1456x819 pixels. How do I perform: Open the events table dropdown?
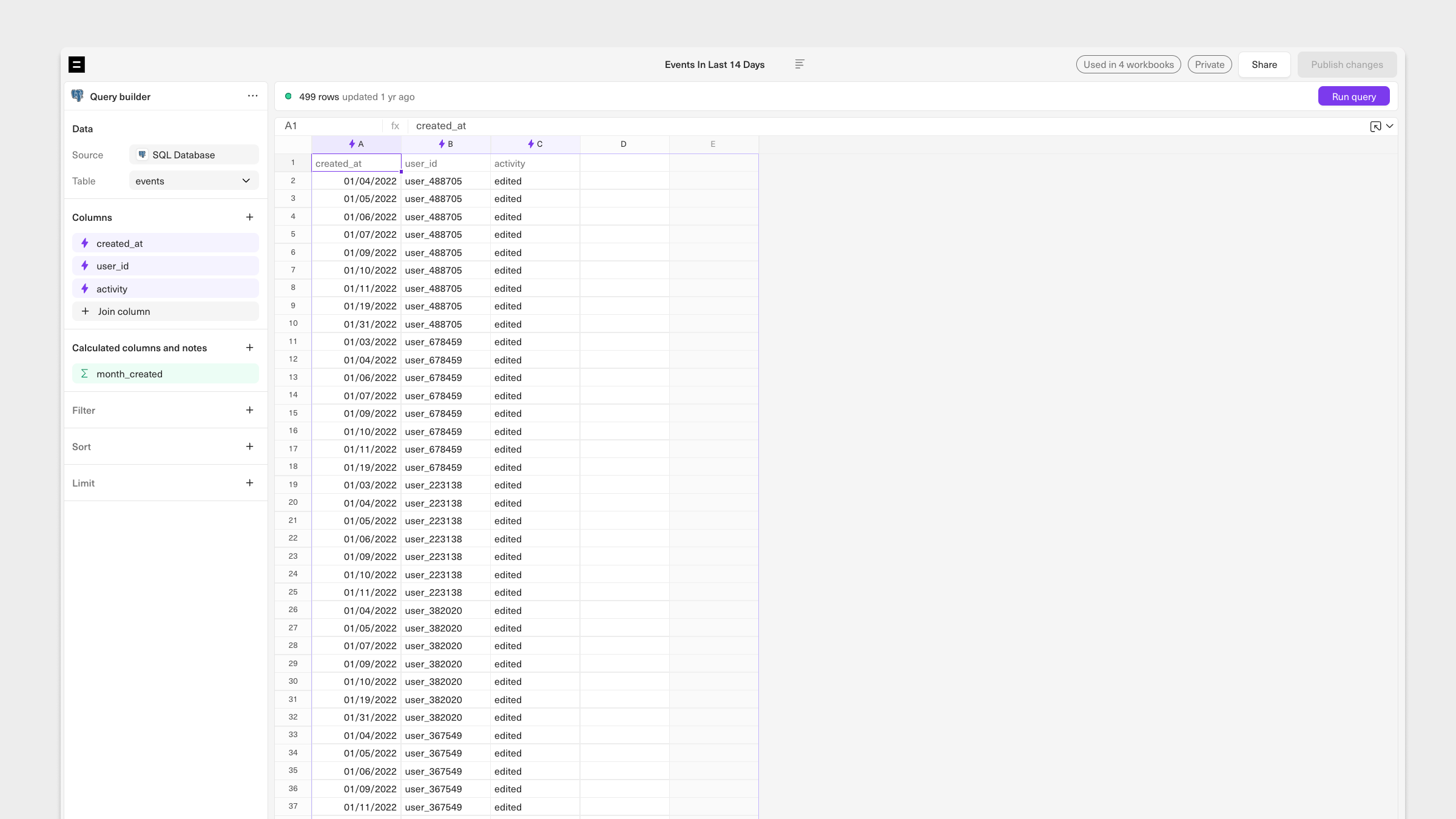[x=194, y=181]
